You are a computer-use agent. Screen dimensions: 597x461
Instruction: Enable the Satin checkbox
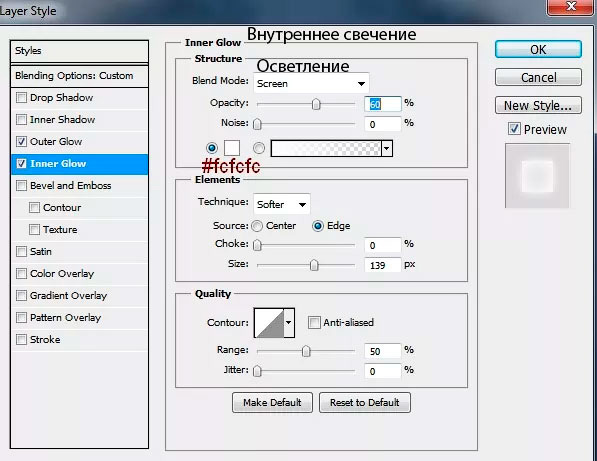pos(21,252)
